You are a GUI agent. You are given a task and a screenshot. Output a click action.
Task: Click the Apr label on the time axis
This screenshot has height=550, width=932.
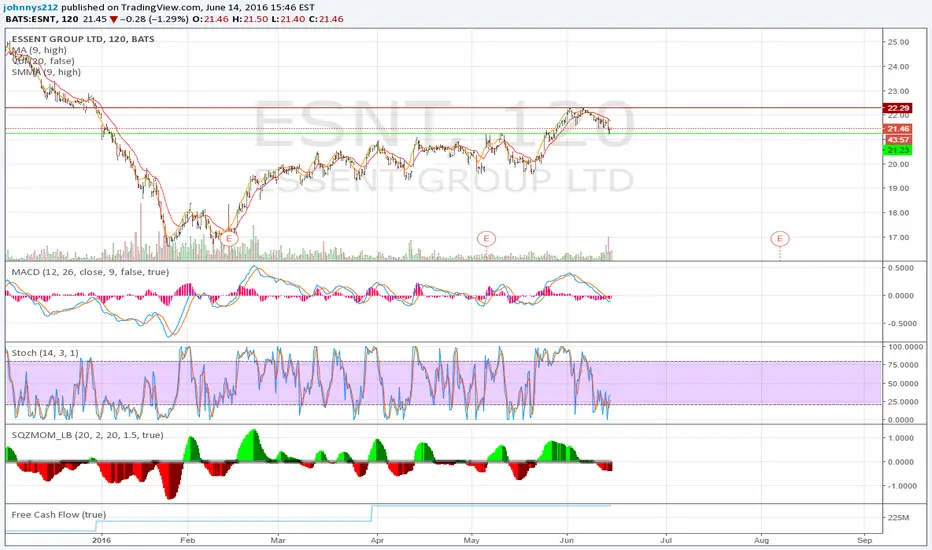coord(376,540)
